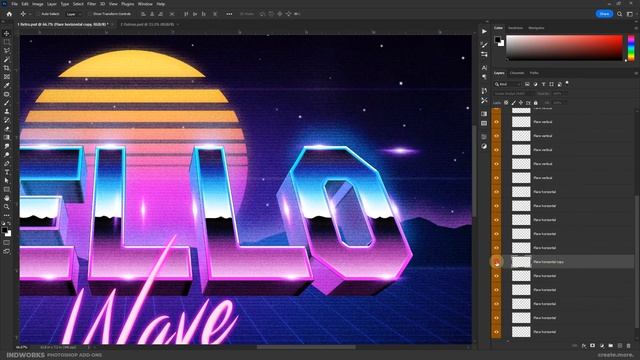
Task: Toggle lock image pixels brush icon
Action: 513,103
